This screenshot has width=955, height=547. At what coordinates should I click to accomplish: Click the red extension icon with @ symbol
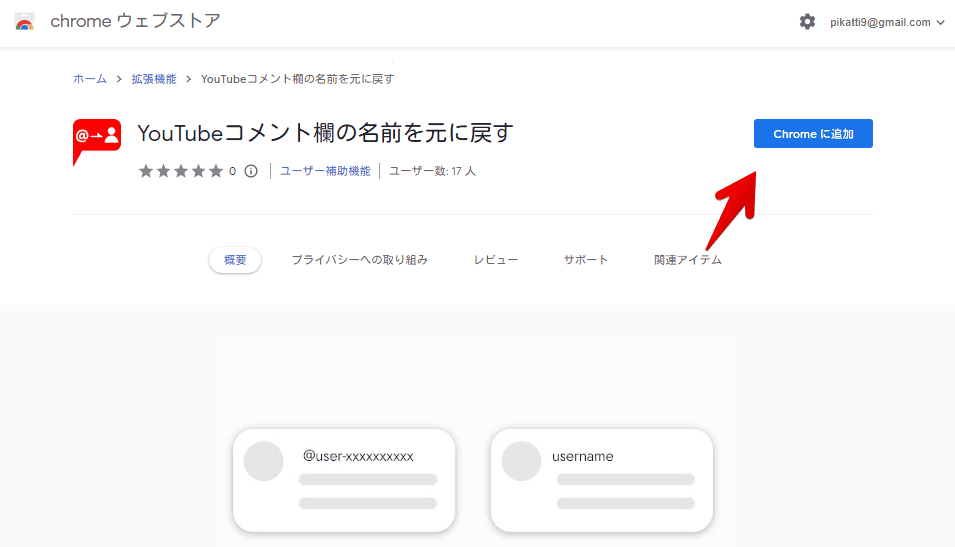point(97,142)
